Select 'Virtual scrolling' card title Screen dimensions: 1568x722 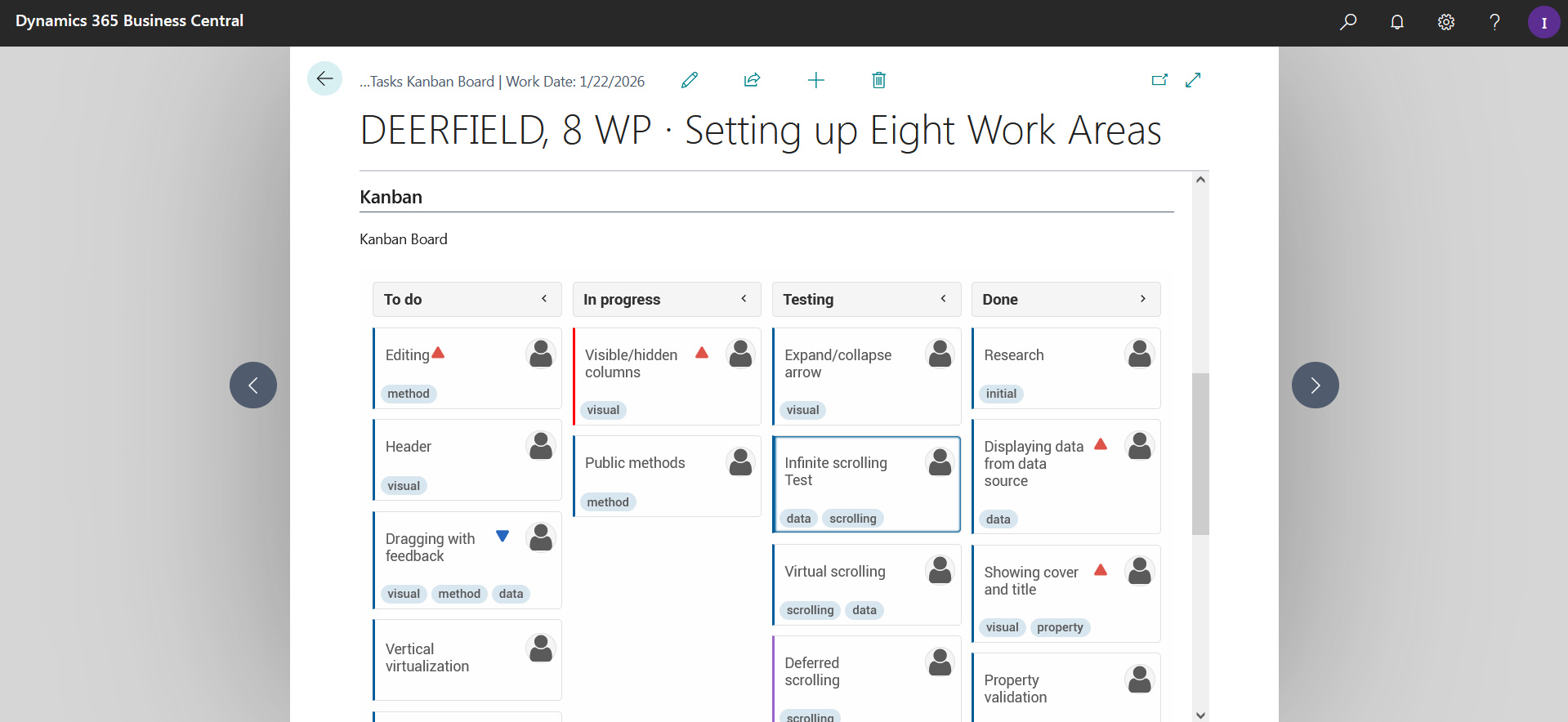click(835, 572)
